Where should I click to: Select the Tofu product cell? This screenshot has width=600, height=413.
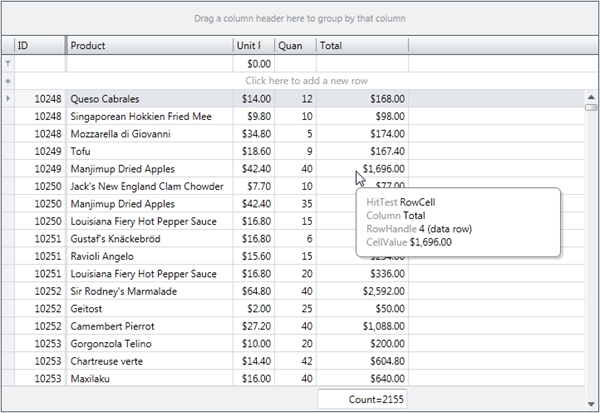pyautogui.click(x=150, y=151)
